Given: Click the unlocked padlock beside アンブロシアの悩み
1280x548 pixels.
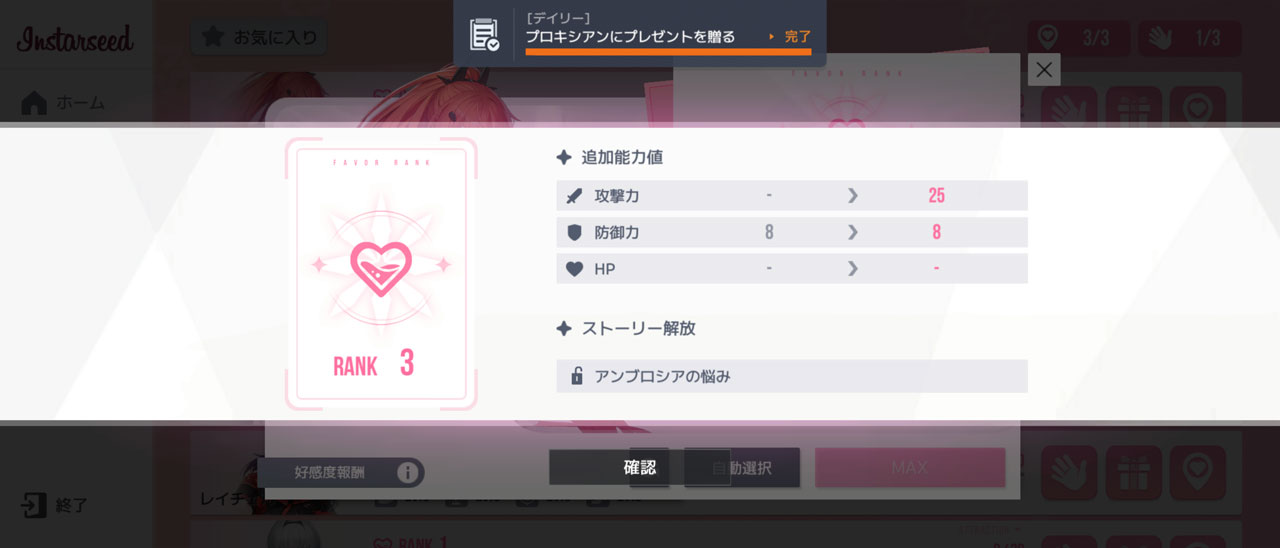Looking at the screenshot, I should click(x=576, y=376).
